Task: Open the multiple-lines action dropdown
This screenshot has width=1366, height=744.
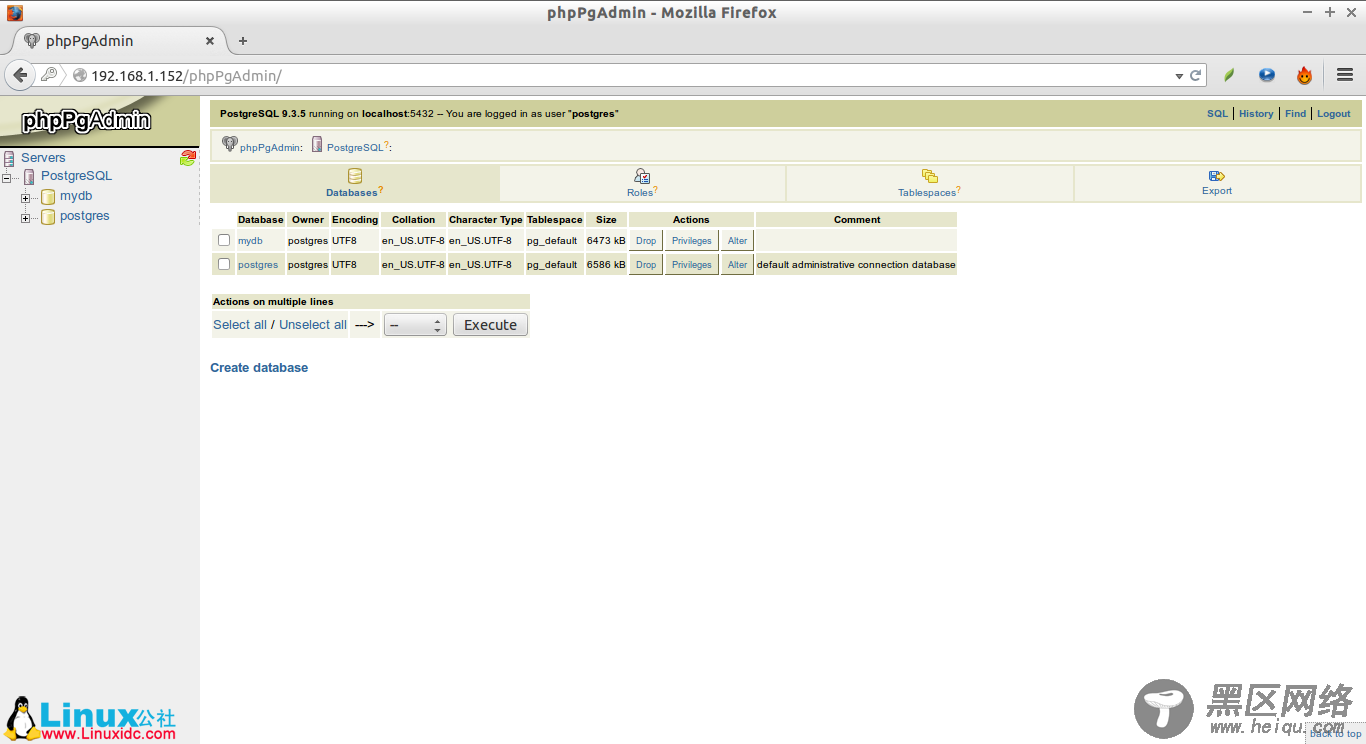Action: (415, 325)
